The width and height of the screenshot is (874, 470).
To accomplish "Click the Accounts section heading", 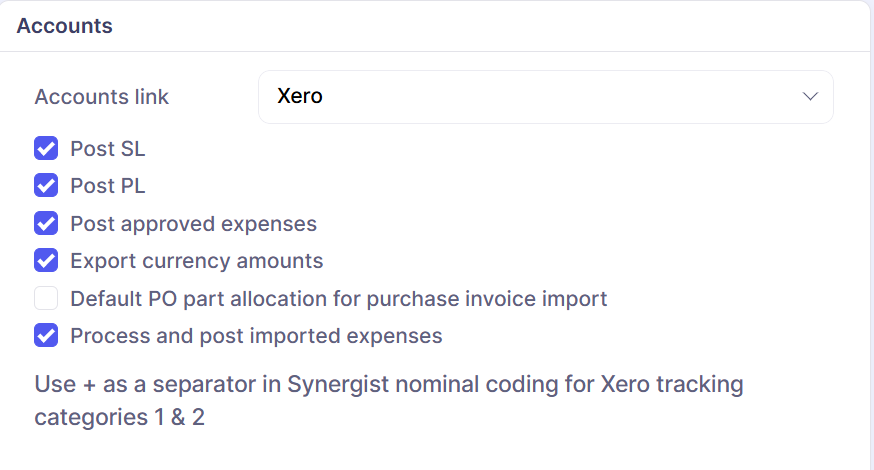I will click(x=64, y=26).
